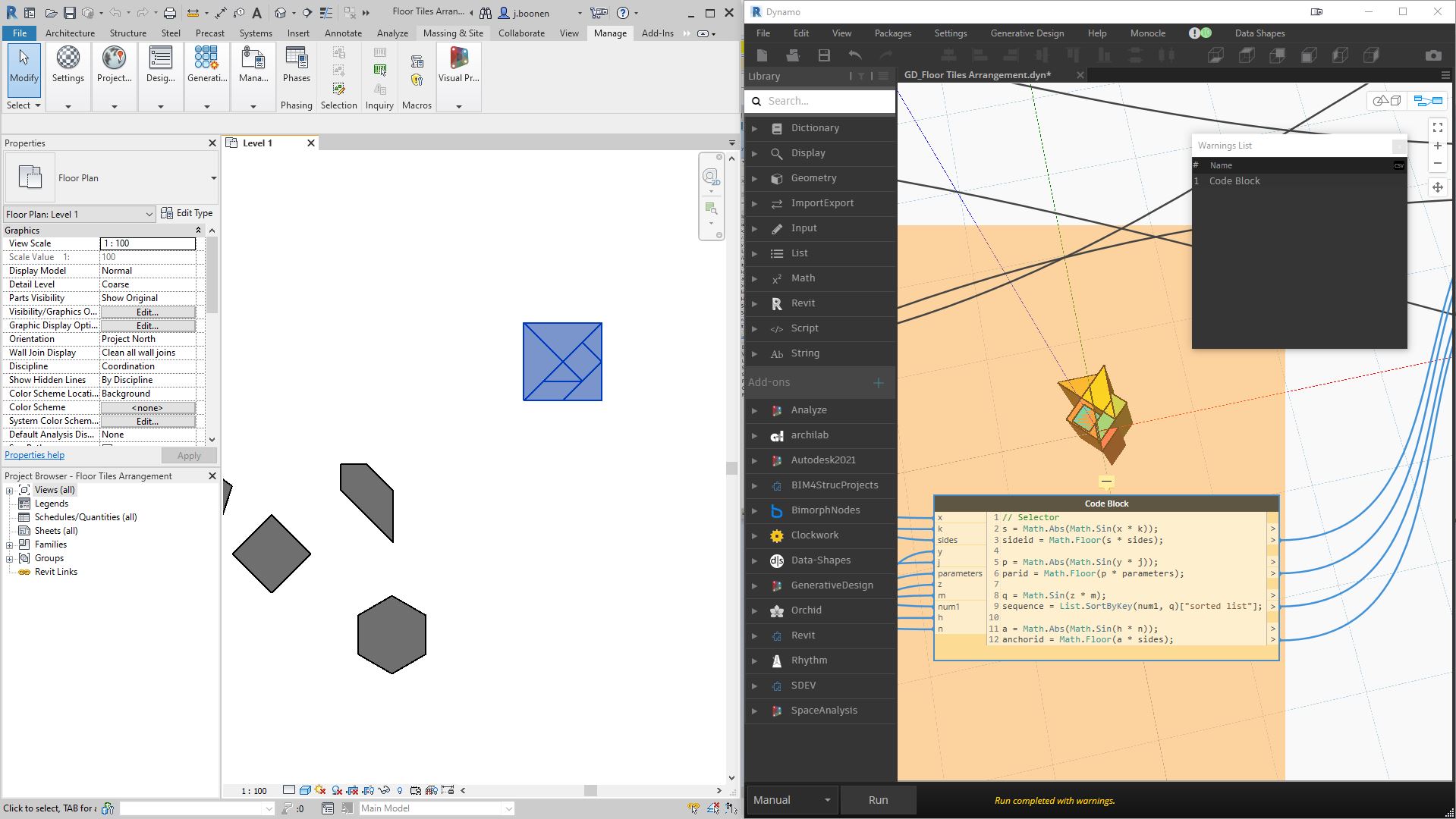Click the Dynamo save icon
The image size is (1456, 819).
click(x=824, y=55)
